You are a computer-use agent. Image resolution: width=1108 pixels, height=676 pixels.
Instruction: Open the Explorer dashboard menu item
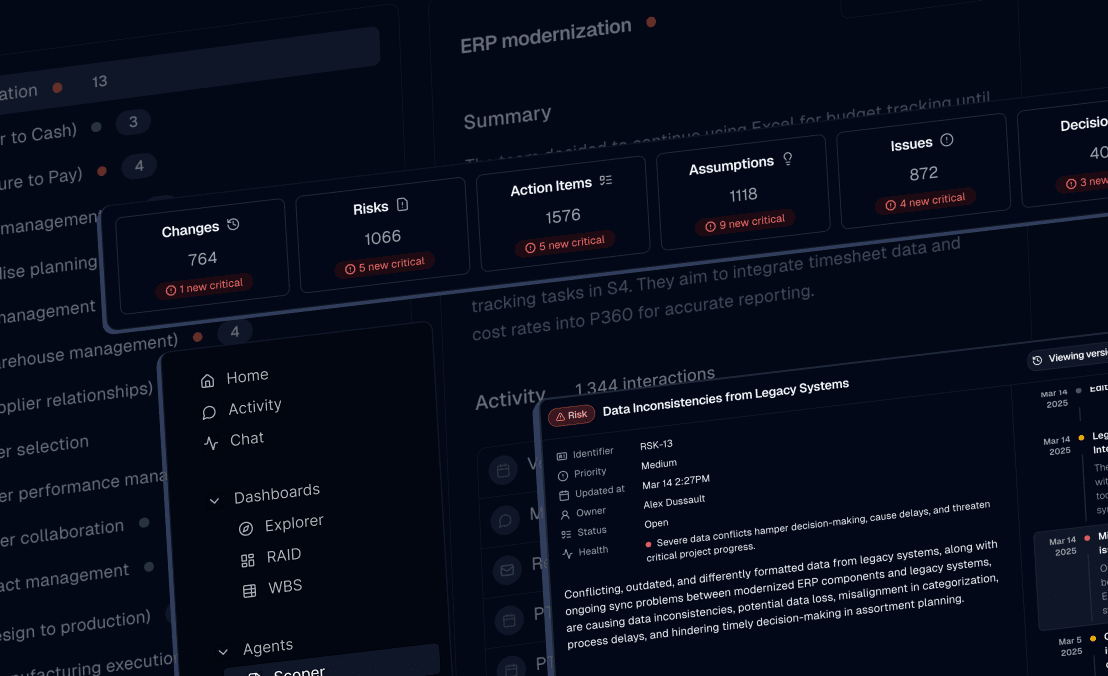tap(293, 523)
